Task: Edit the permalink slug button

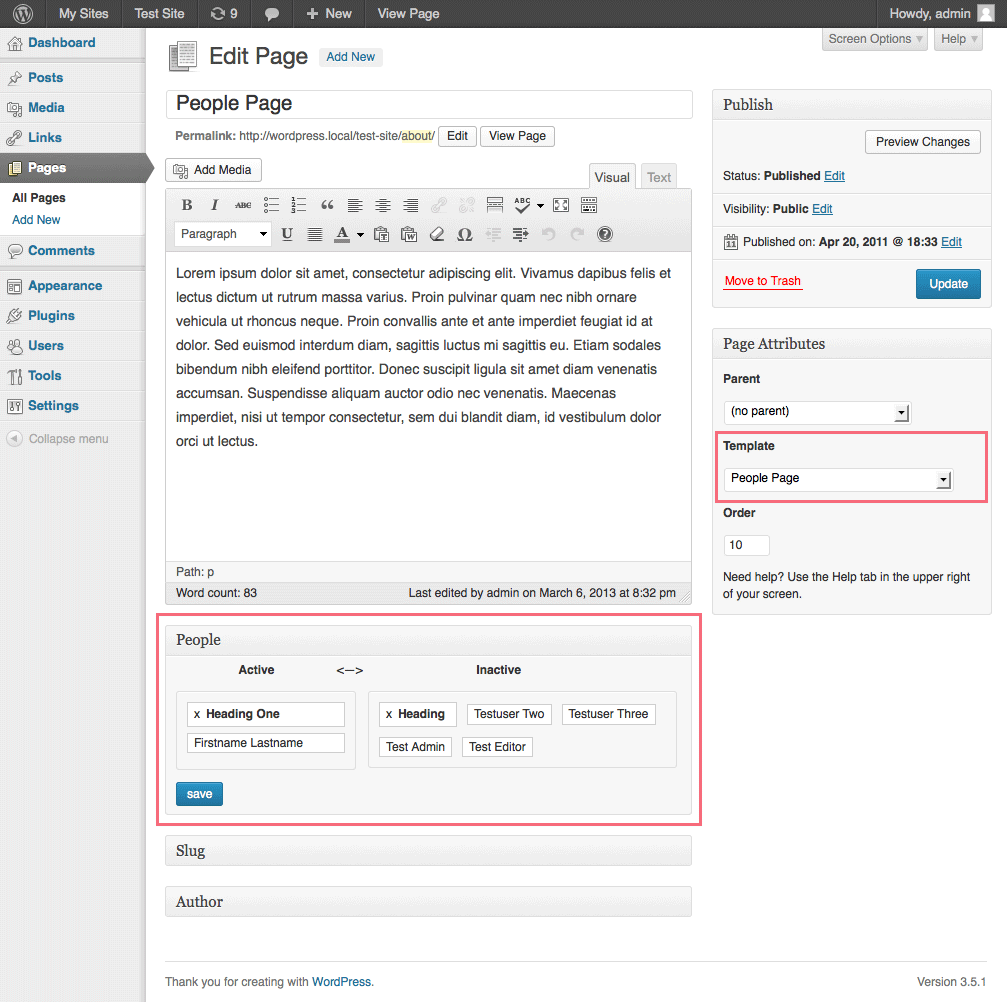Action: [457, 136]
